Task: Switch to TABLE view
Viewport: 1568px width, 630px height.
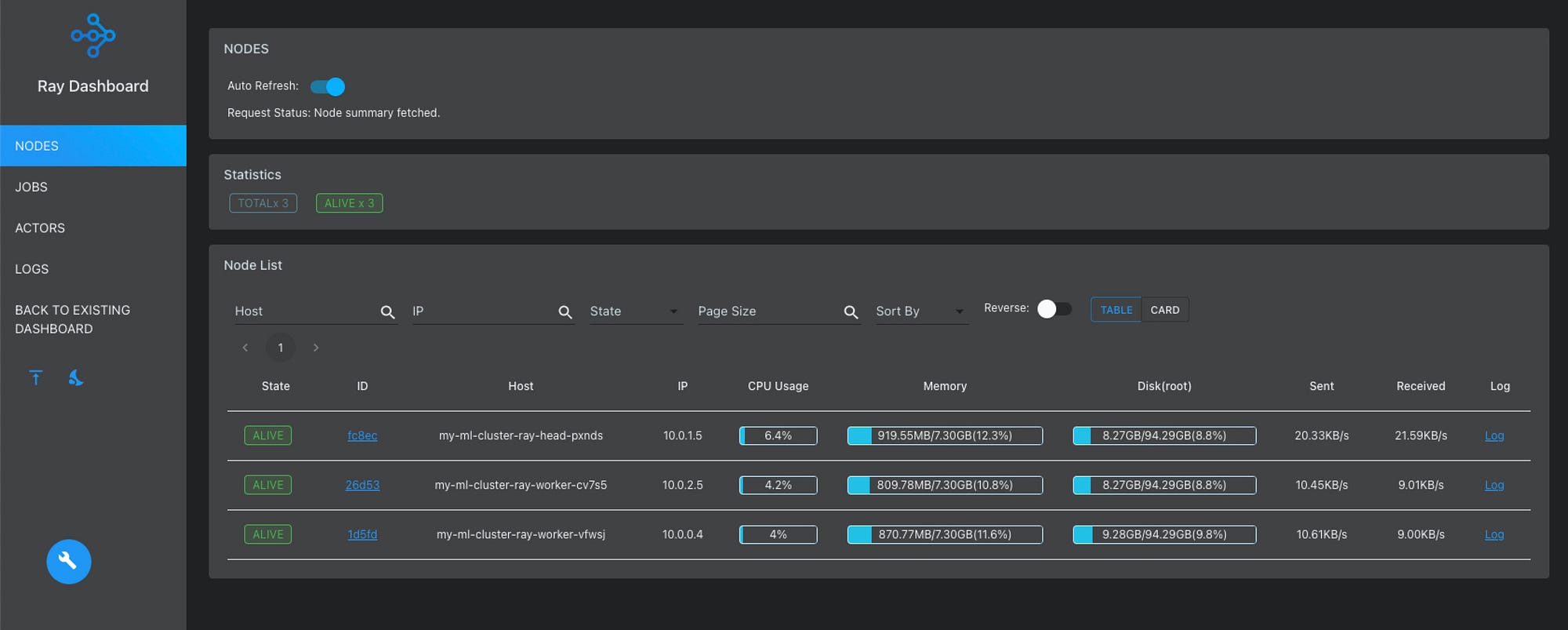Action: point(1116,310)
